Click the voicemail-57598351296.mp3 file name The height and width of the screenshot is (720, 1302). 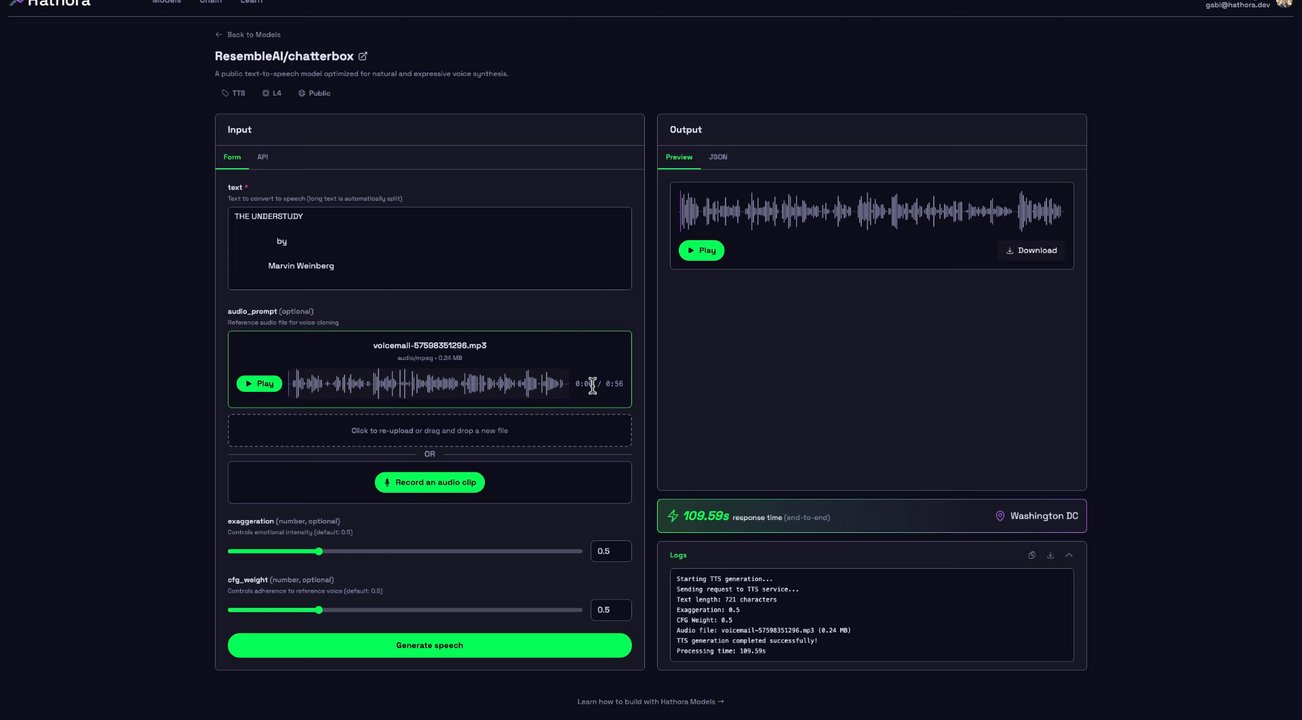[430, 345]
